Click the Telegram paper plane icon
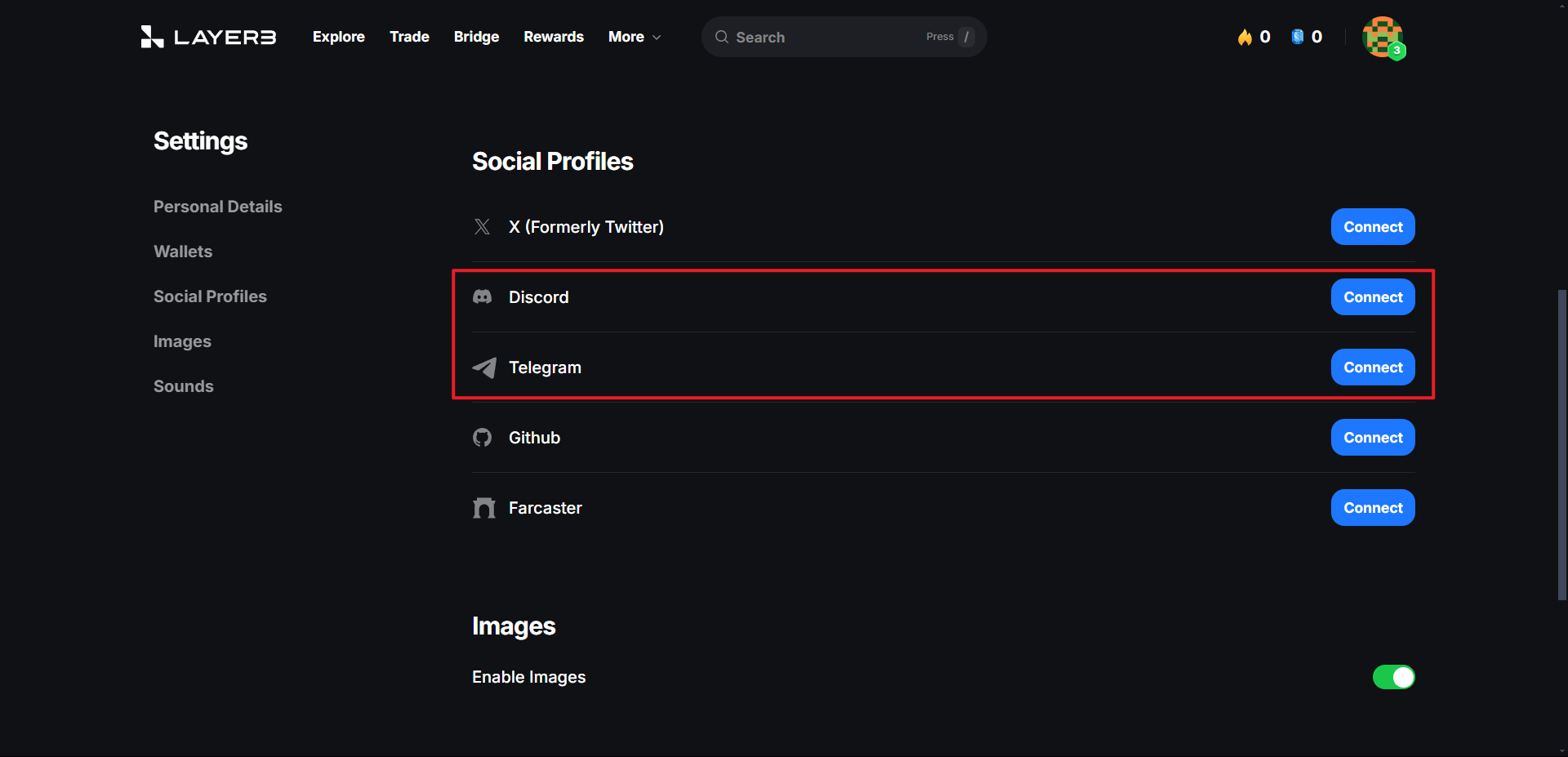Screen dimensions: 1568x757 coord(484,367)
